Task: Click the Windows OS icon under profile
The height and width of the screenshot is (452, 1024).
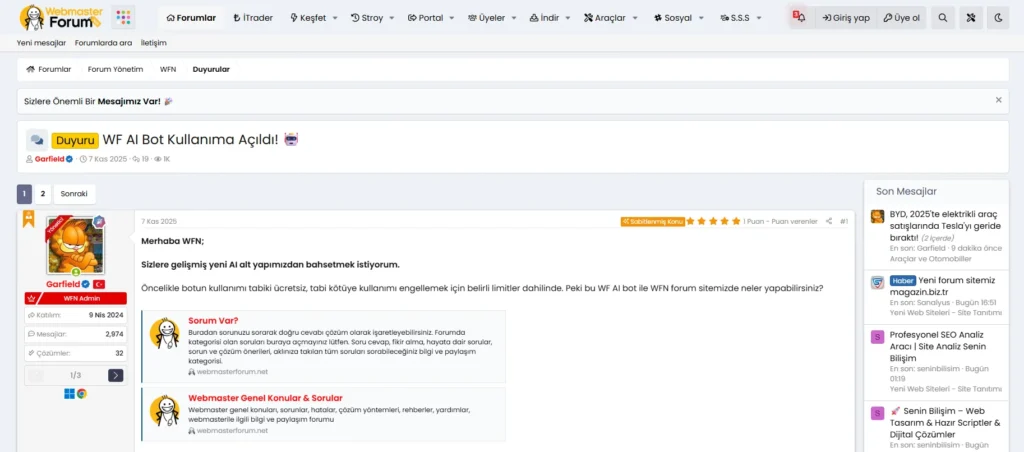Action: coord(69,393)
